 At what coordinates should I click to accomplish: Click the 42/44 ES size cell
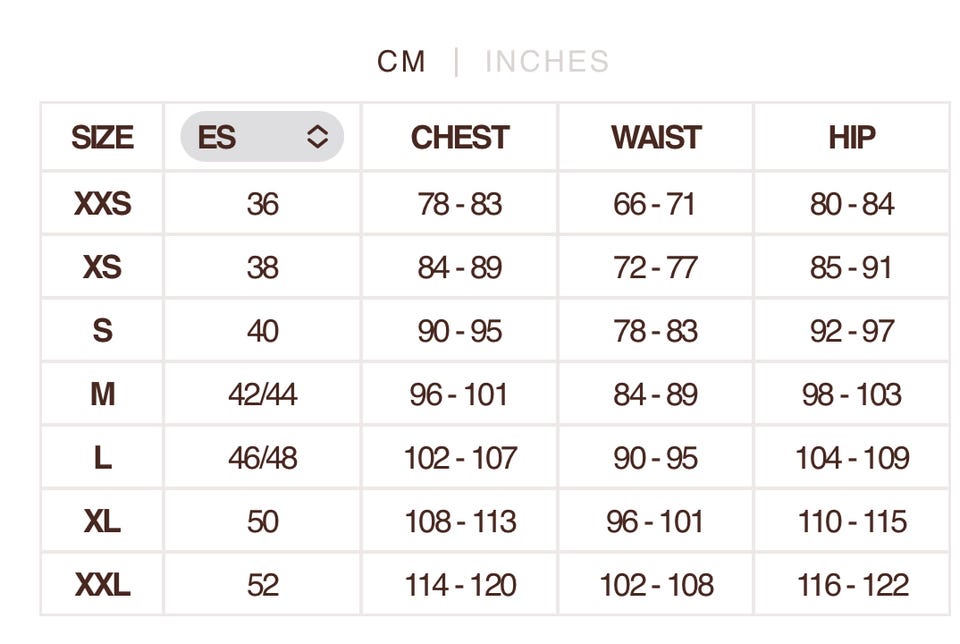(262, 394)
